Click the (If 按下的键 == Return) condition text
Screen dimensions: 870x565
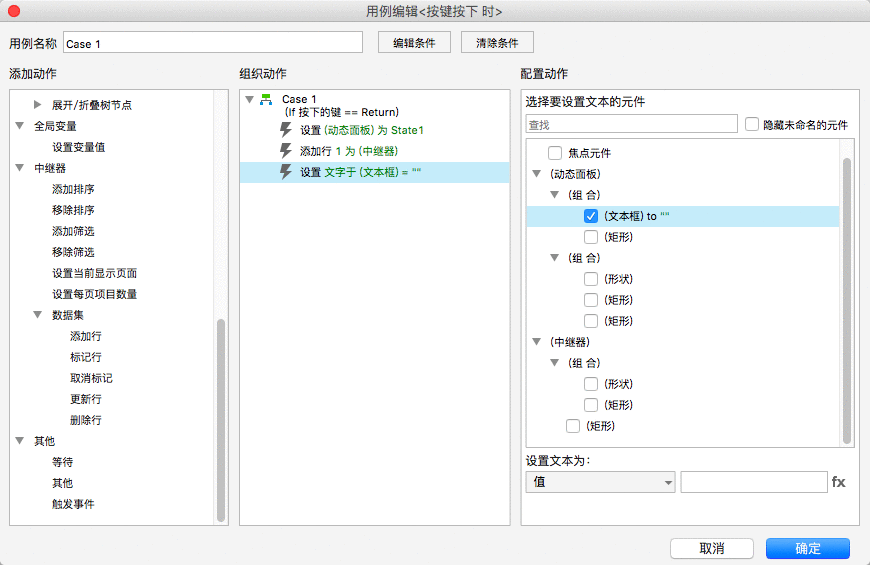coord(341,113)
